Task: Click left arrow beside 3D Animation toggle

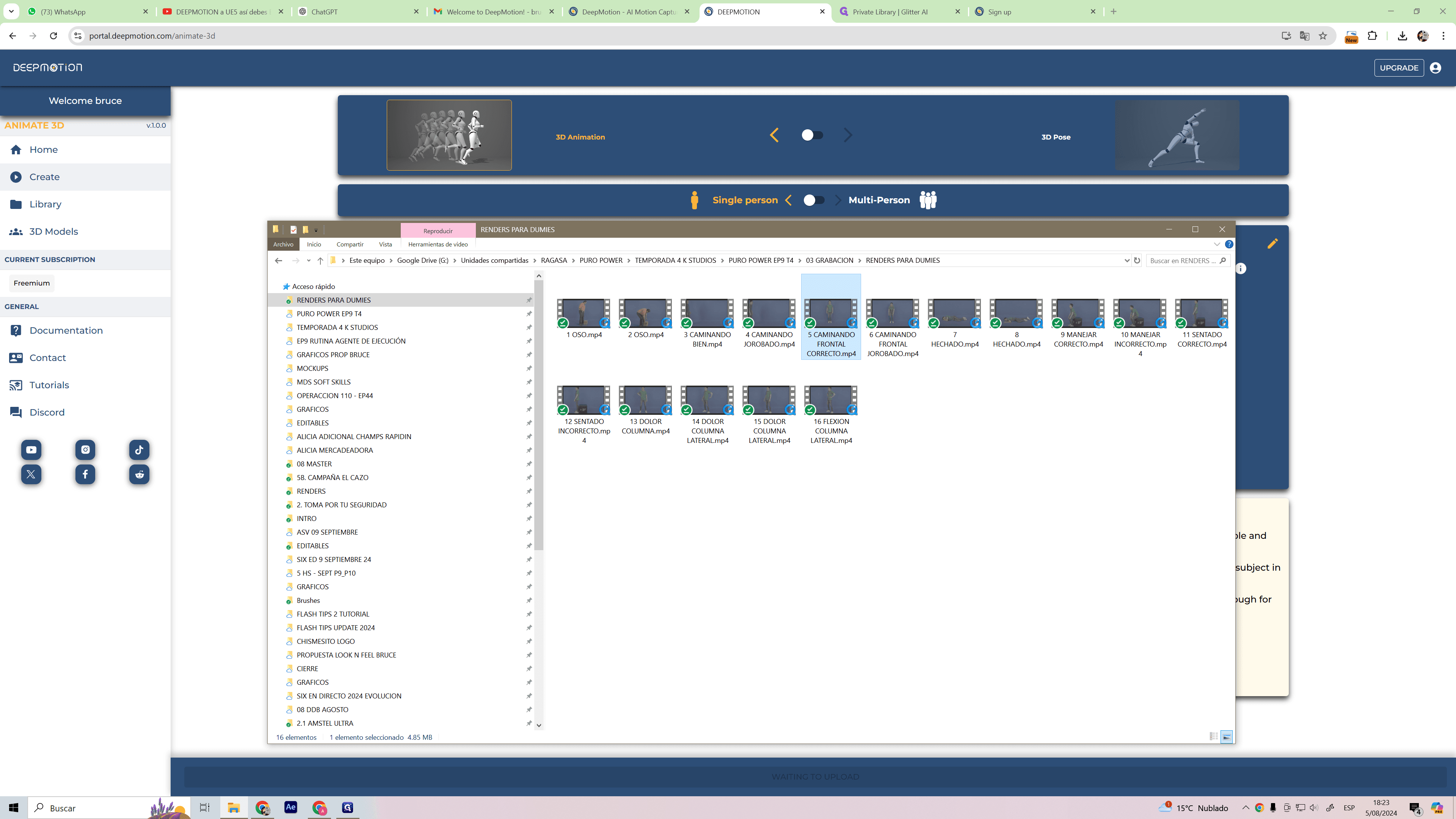Action: coord(774,135)
